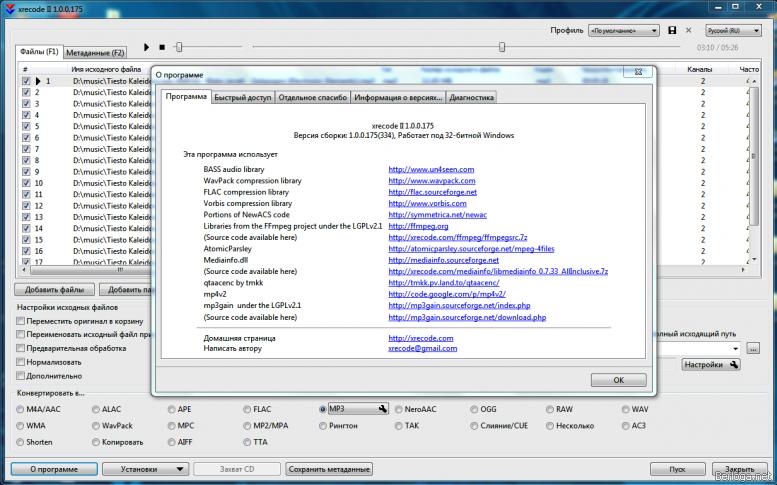Screen dimensions: 777x485
Task: Toggle checkbox of file row 14
Action: point(26,228)
